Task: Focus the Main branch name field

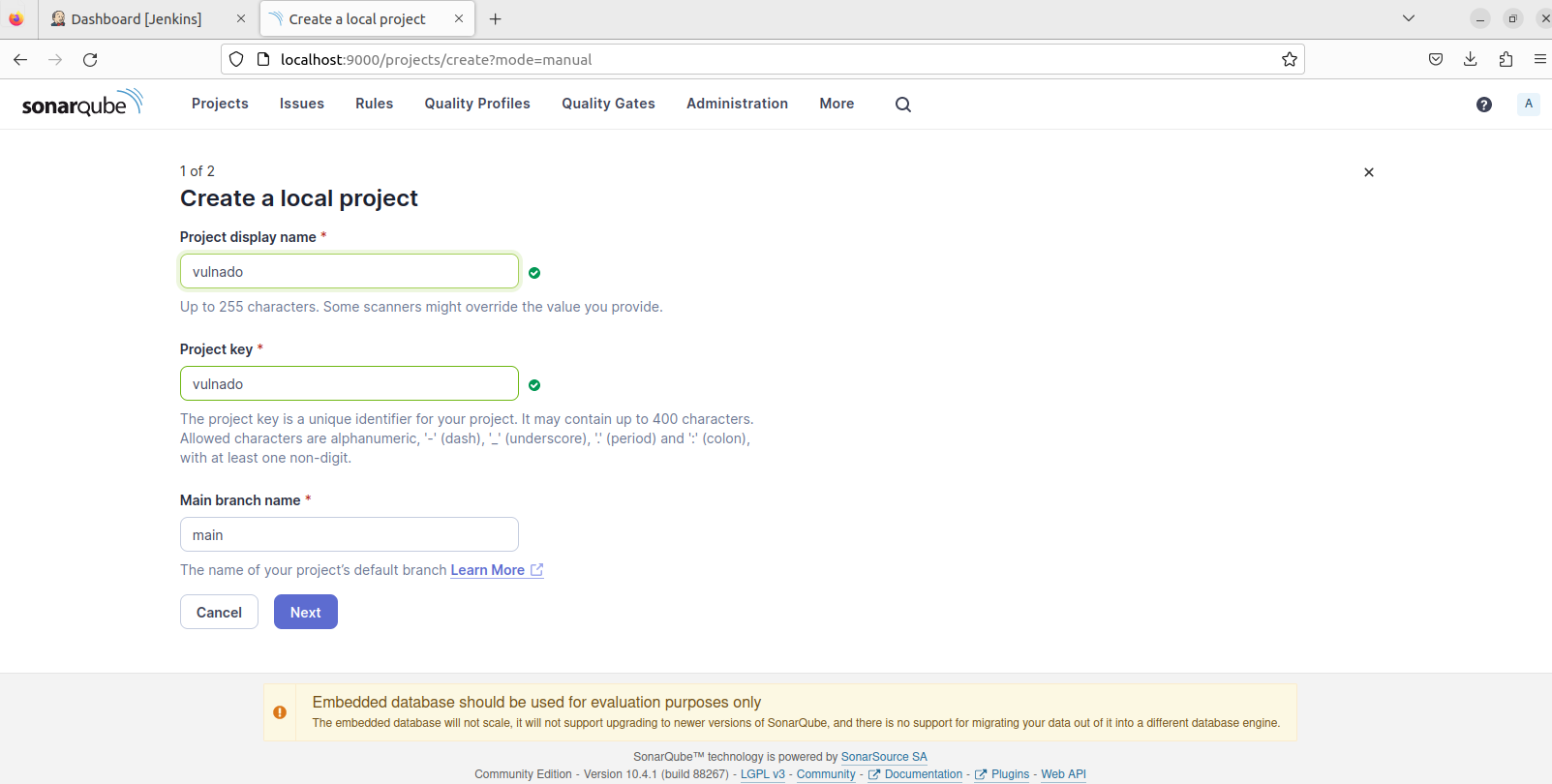Action: [350, 534]
